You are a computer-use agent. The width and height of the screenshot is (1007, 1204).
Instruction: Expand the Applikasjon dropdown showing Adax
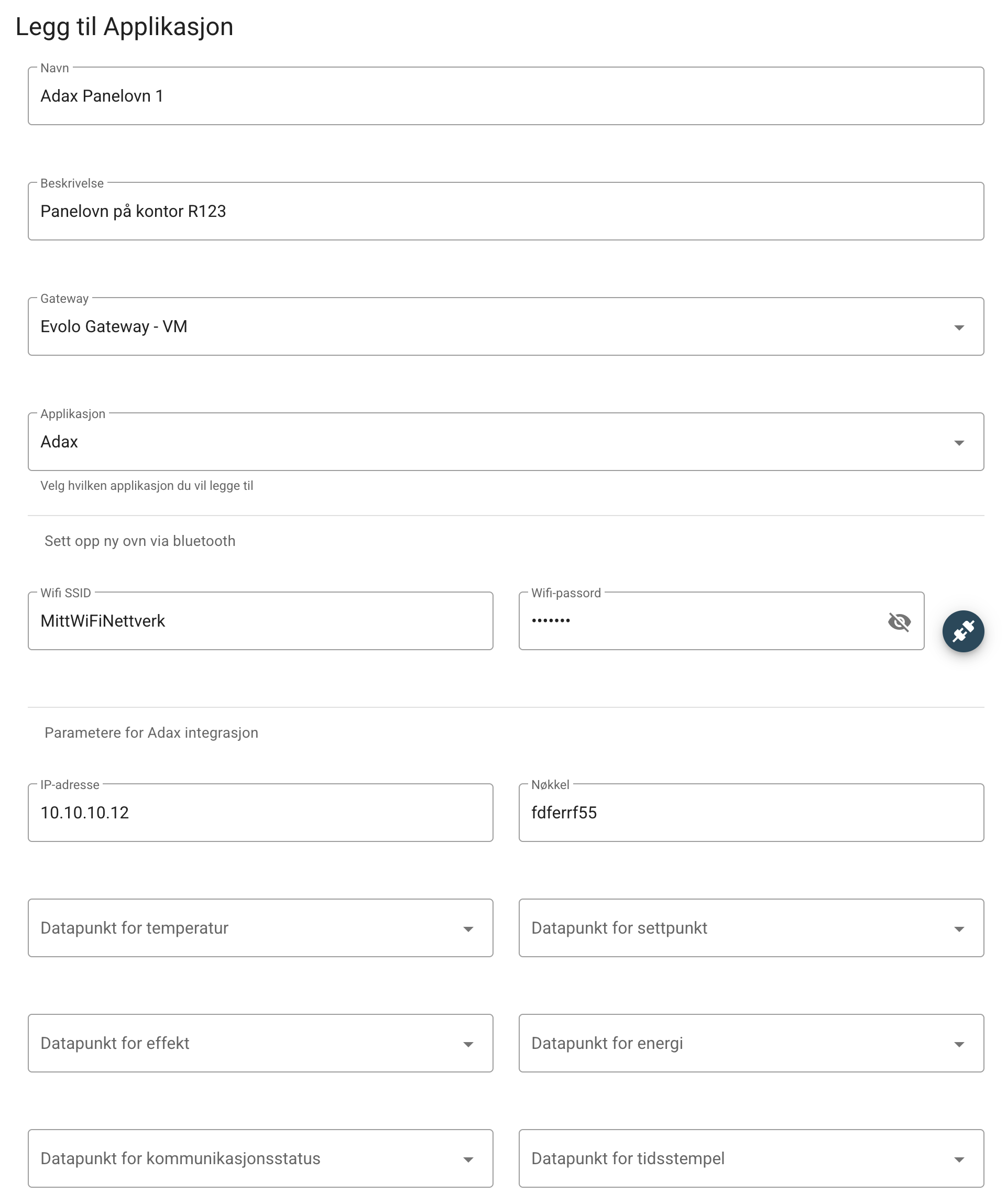[x=506, y=442]
